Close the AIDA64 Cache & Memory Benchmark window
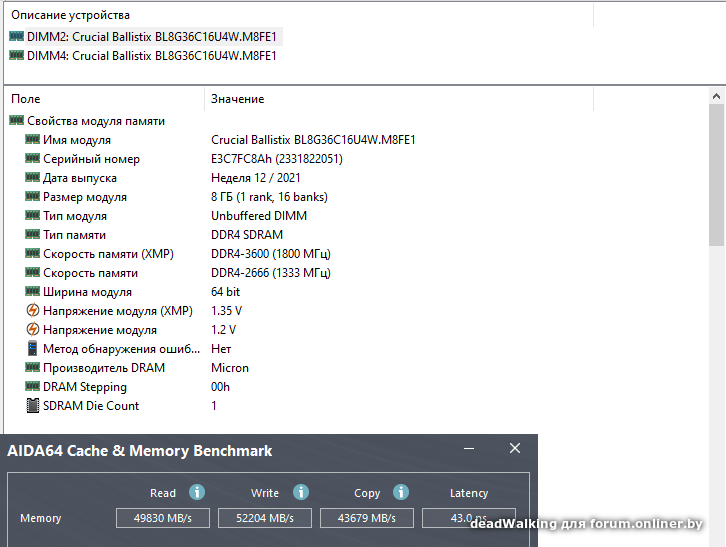Image resolution: width=726 pixels, height=547 pixels. [x=515, y=449]
